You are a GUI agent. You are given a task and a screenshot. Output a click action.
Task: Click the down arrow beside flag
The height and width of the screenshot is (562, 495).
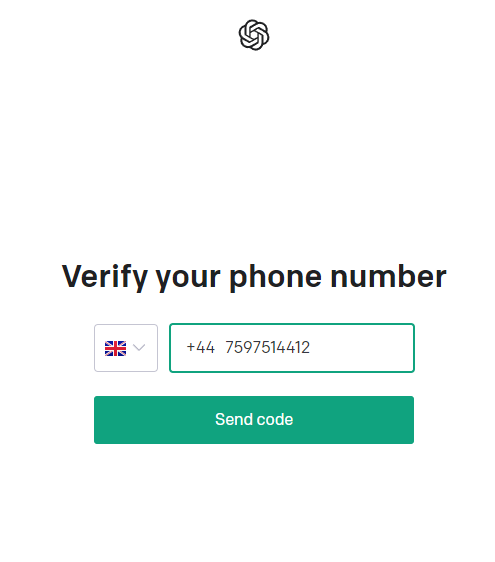[x=139, y=347]
